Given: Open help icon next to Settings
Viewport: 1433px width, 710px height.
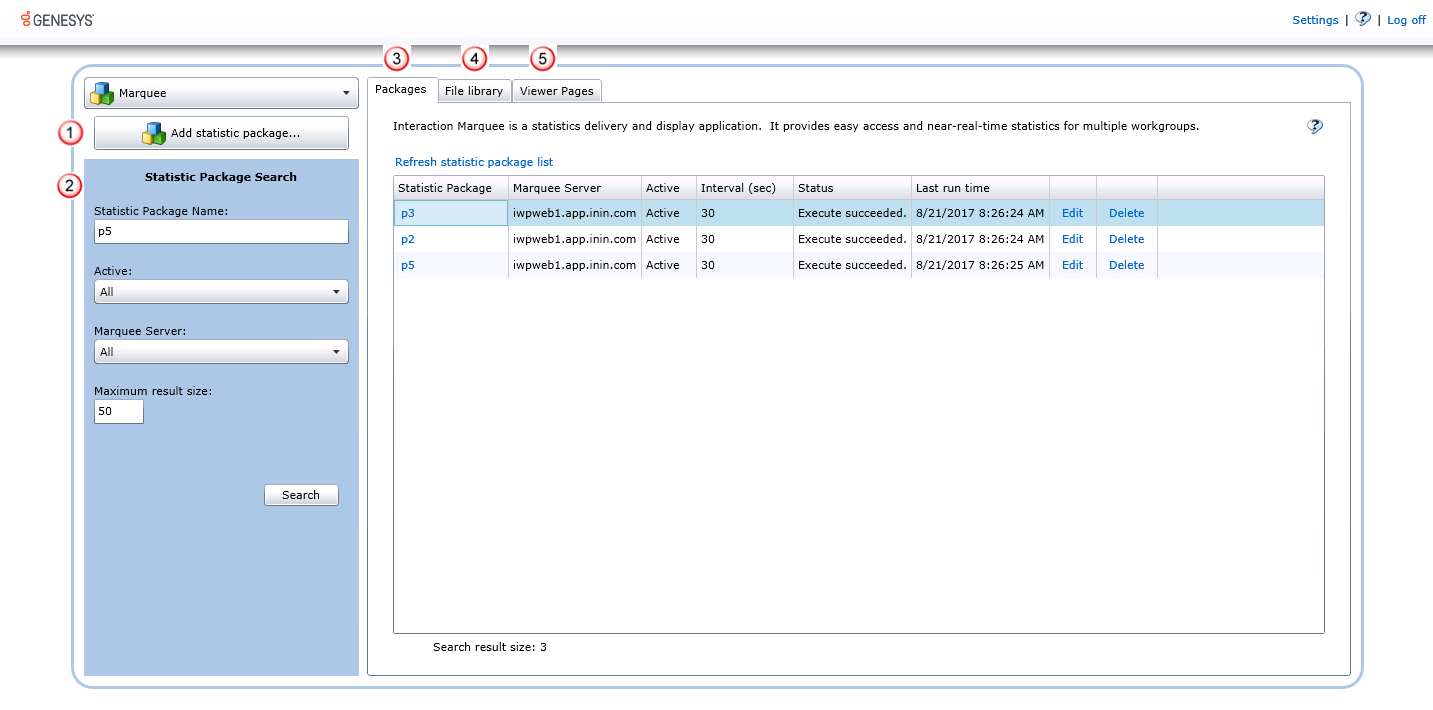Looking at the screenshot, I should point(1362,19).
